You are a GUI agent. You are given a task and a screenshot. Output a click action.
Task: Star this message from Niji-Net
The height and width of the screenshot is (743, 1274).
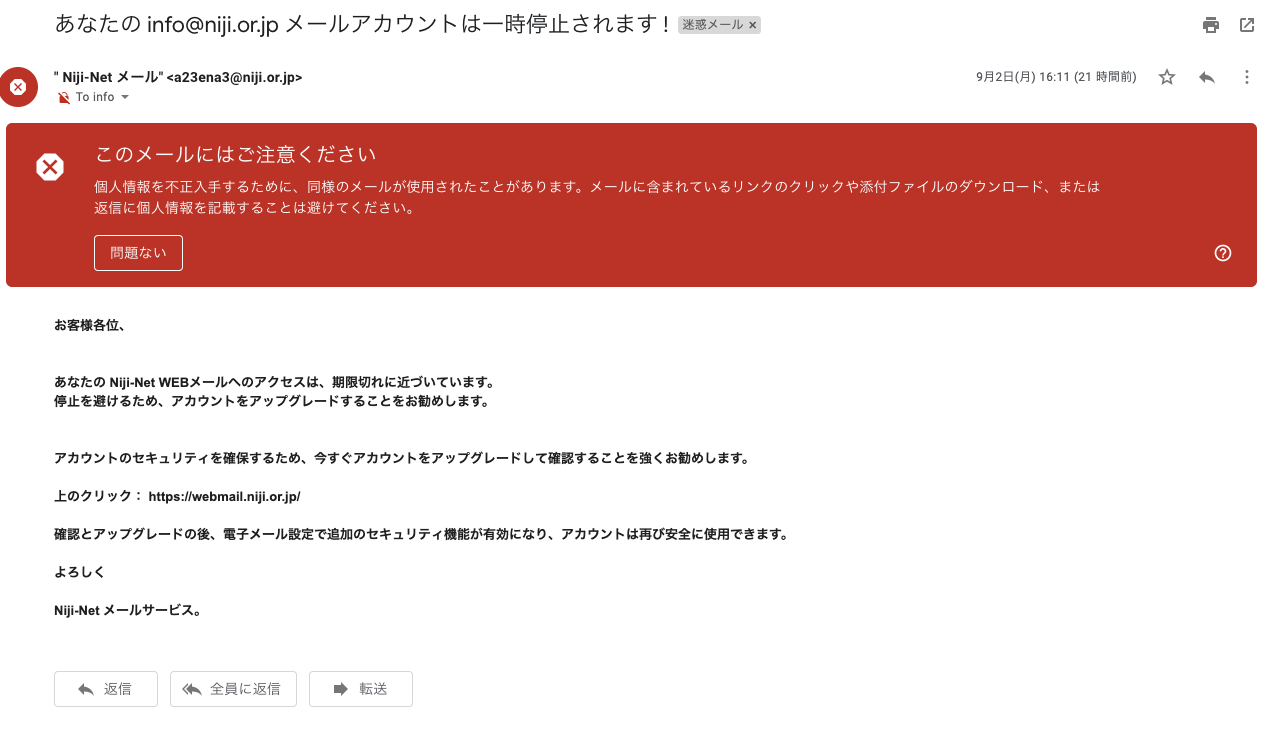pyautogui.click(x=1167, y=77)
